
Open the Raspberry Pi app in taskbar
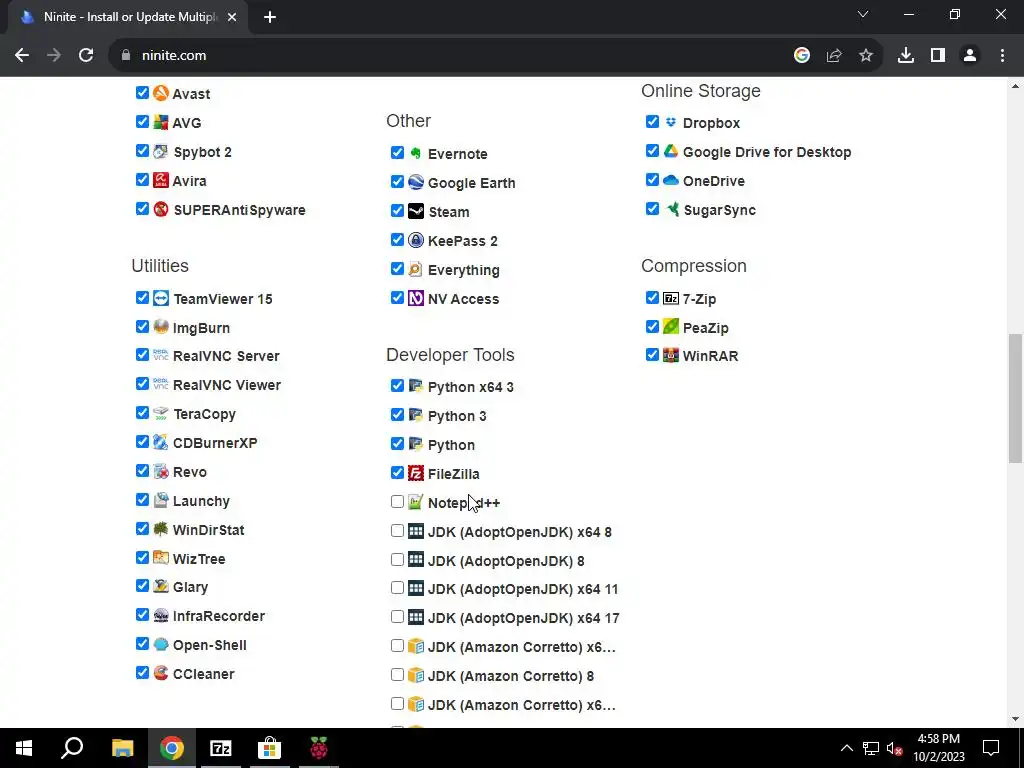tap(319, 748)
